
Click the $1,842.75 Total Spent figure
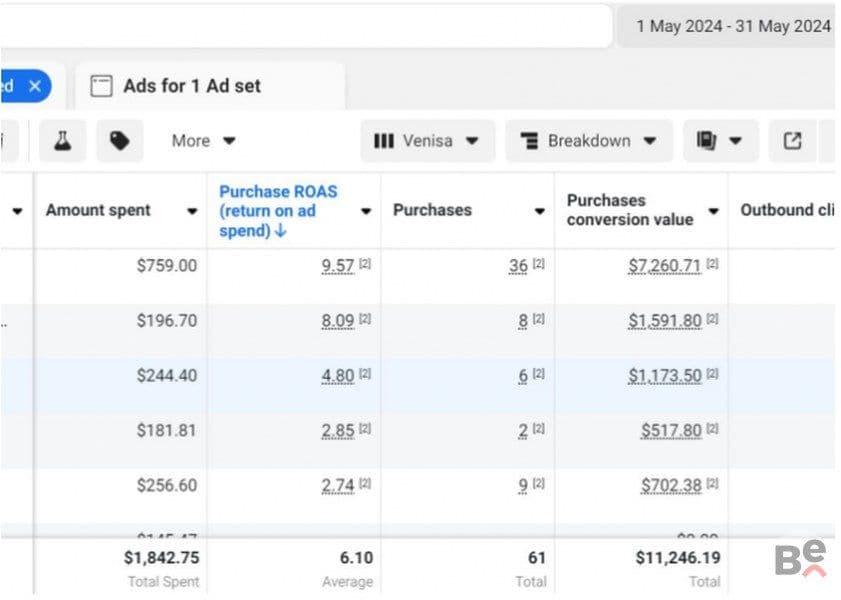pos(161,558)
